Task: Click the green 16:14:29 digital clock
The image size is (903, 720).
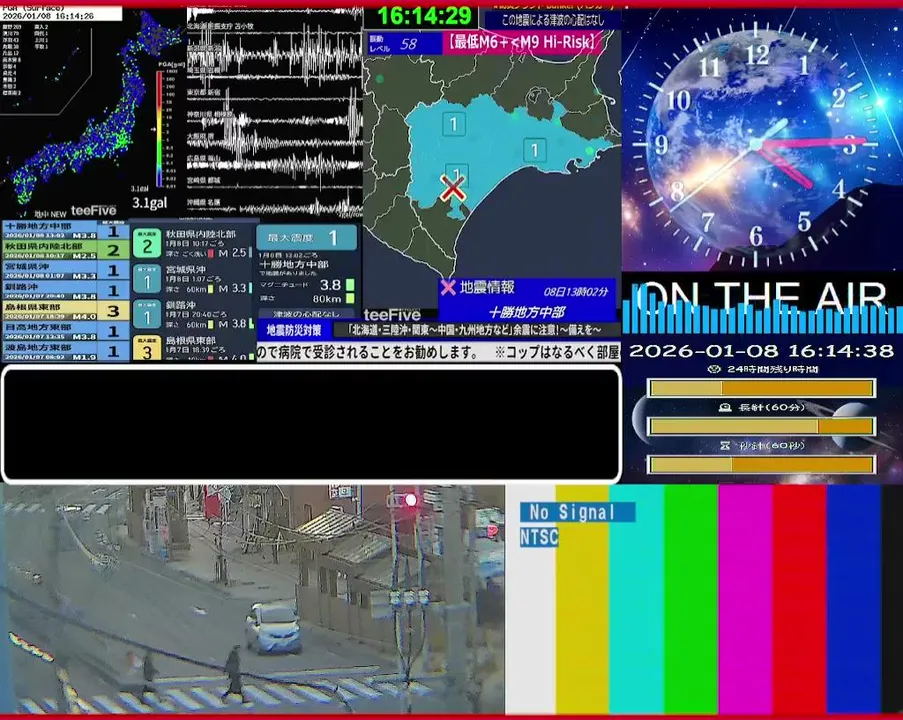Action: point(425,16)
